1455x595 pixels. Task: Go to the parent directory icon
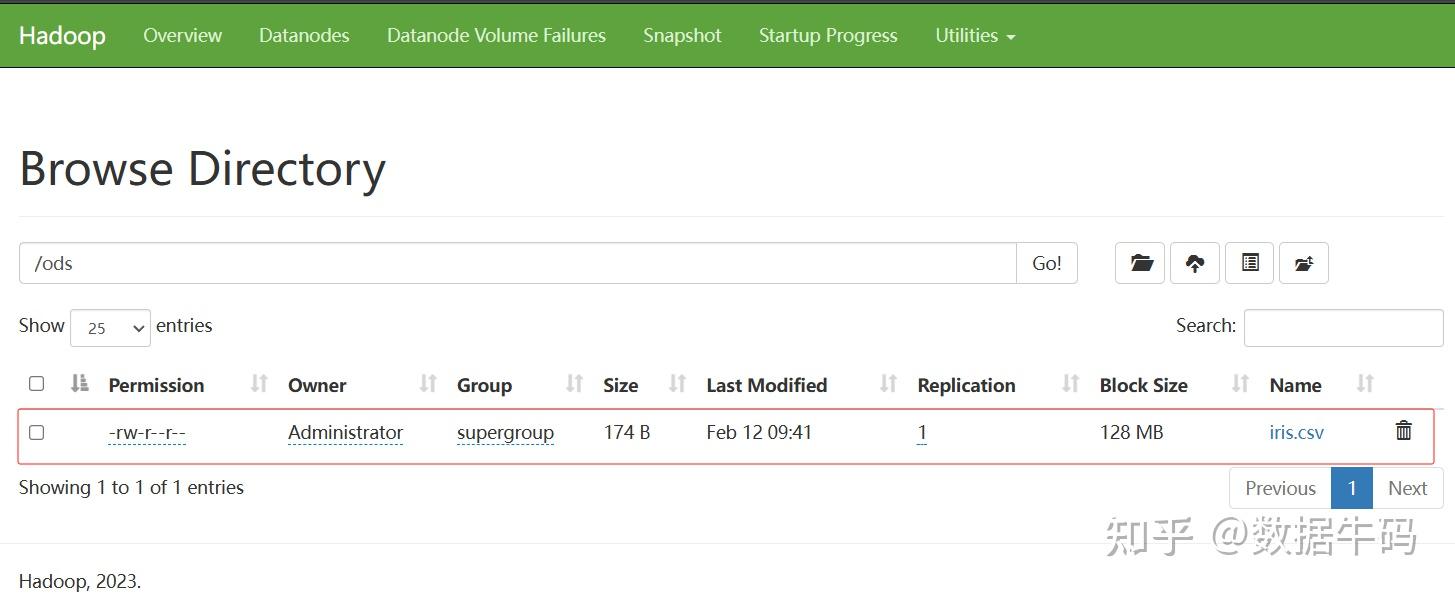[1303, 263]
